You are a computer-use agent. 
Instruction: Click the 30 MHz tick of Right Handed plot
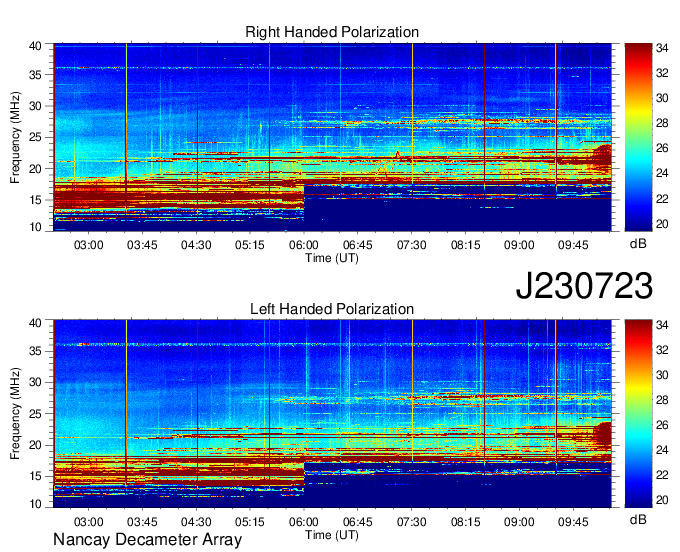coord(35,106)
